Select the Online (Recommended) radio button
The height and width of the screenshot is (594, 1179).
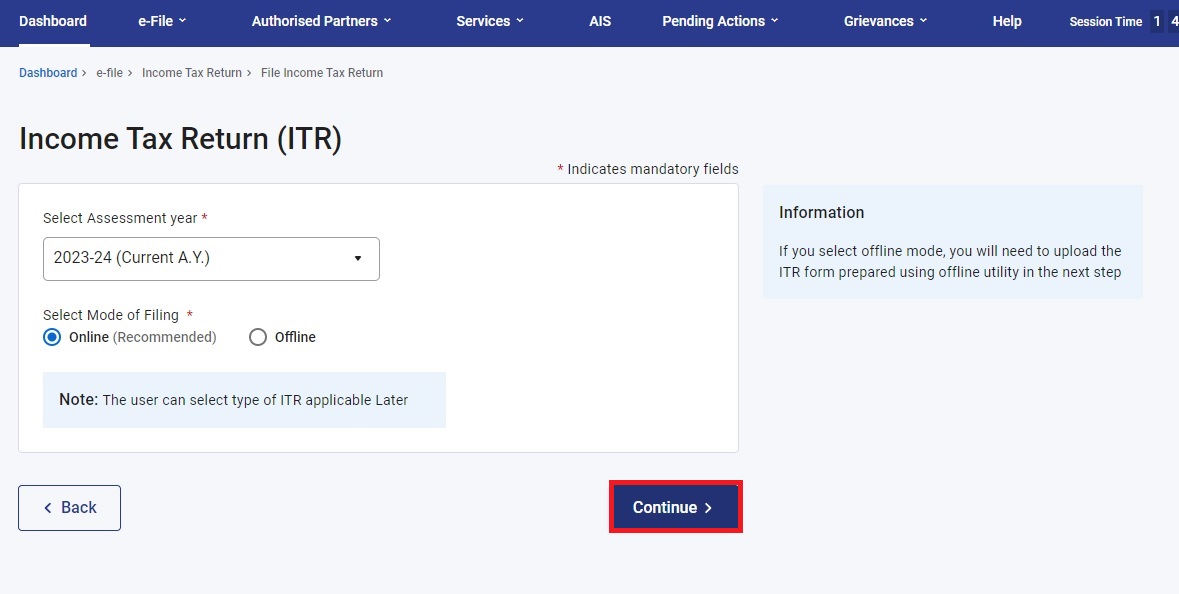point(52,337)
